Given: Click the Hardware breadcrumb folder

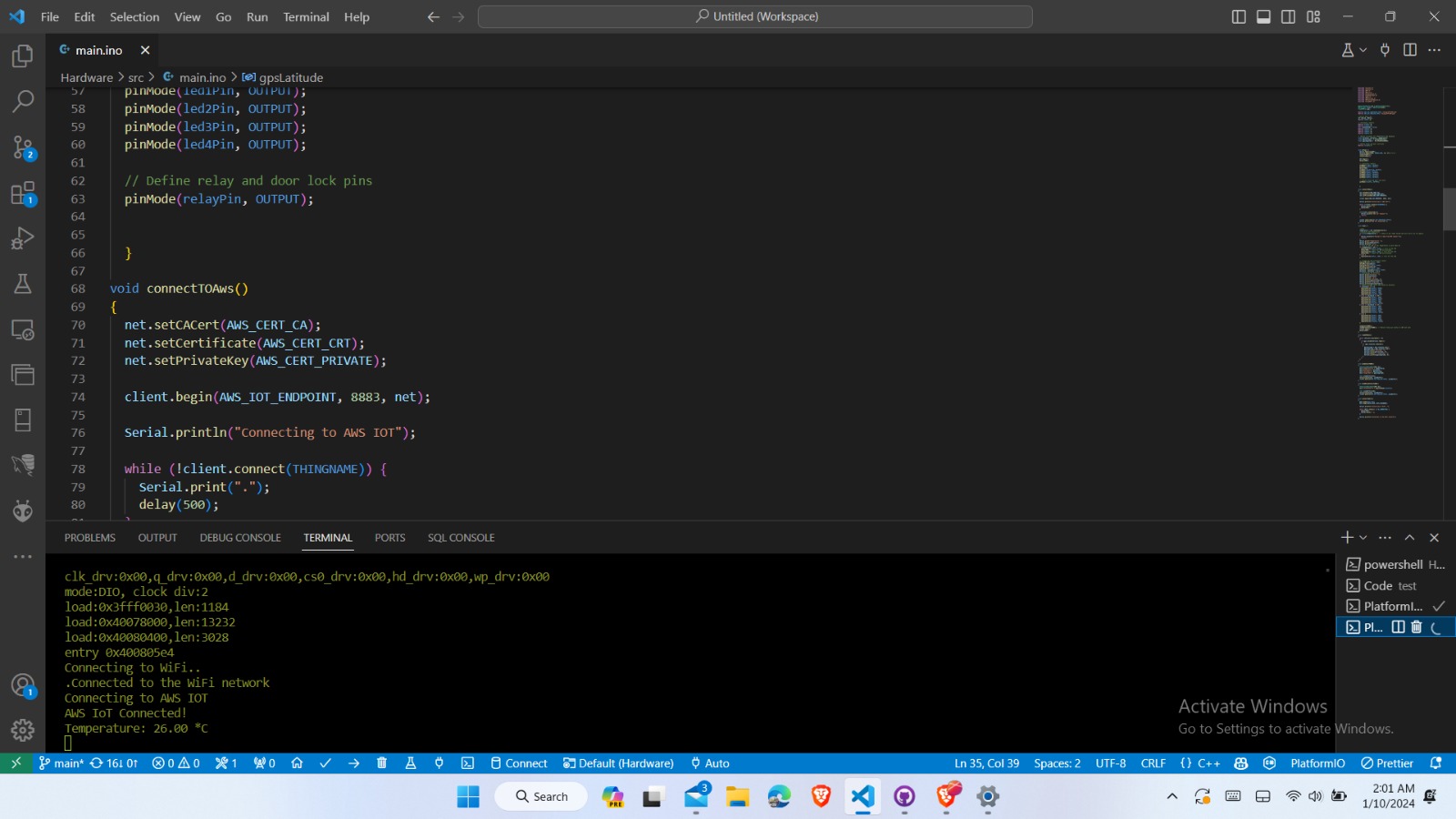Looking at the screenshot, I should [86, 77].
